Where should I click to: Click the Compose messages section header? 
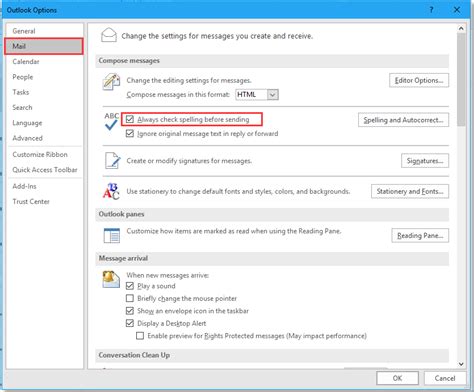click(272, 61)
